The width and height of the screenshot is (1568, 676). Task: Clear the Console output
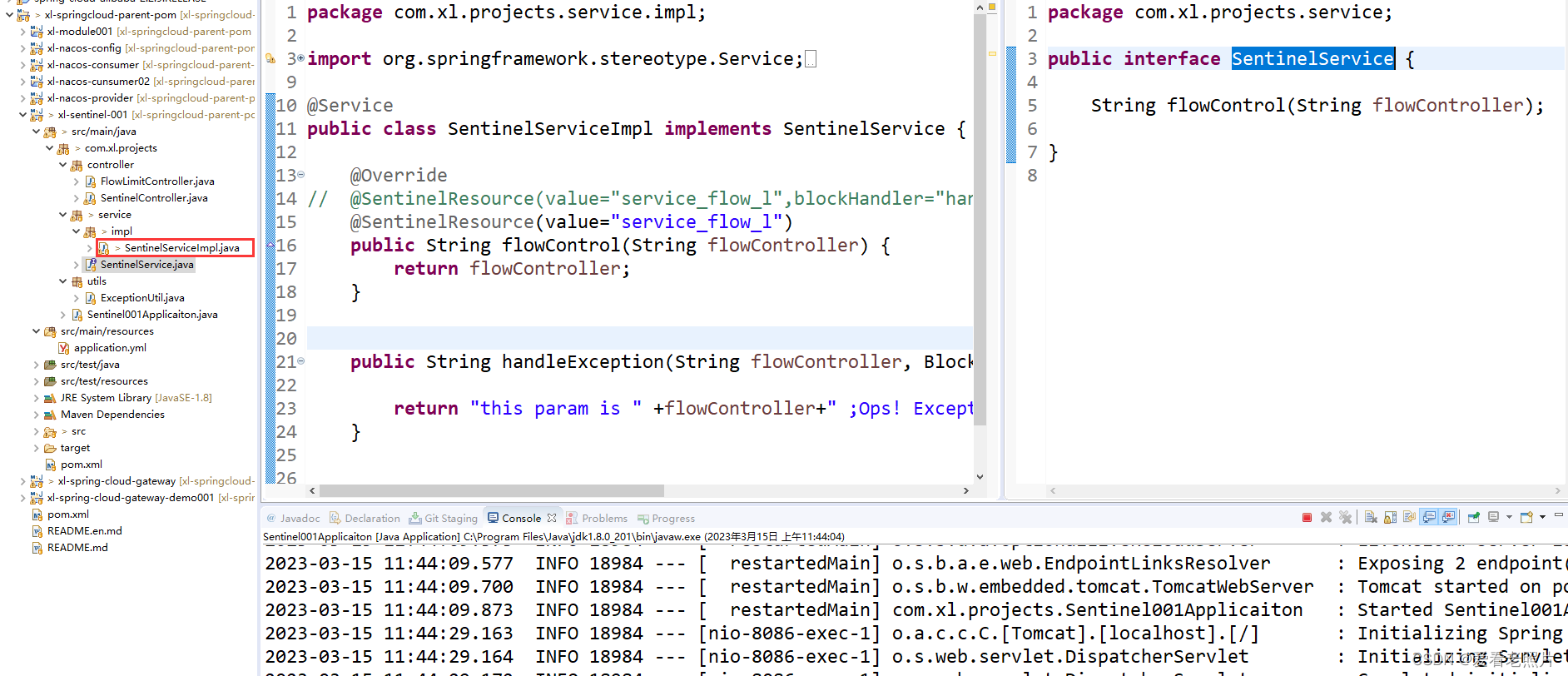pyautogui.click(x=1371, y=518)
